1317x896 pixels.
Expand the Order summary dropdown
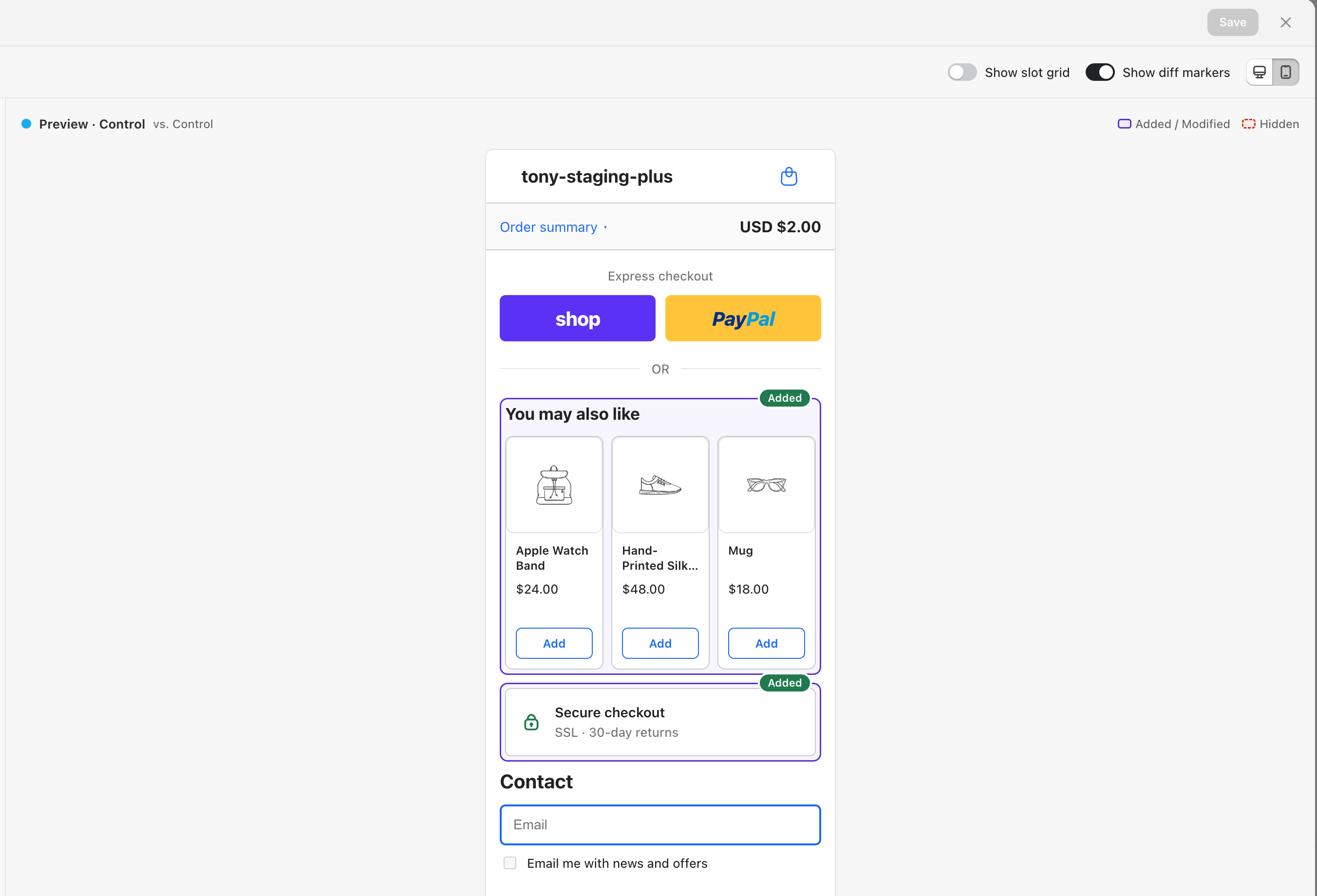pyautogui.click(x=553, y=227)
